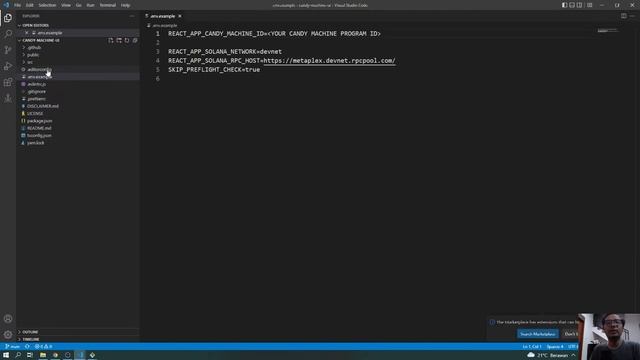Open the Selection menu
Viewport: 640px width, 360px height.
click(x=47, y=5)
